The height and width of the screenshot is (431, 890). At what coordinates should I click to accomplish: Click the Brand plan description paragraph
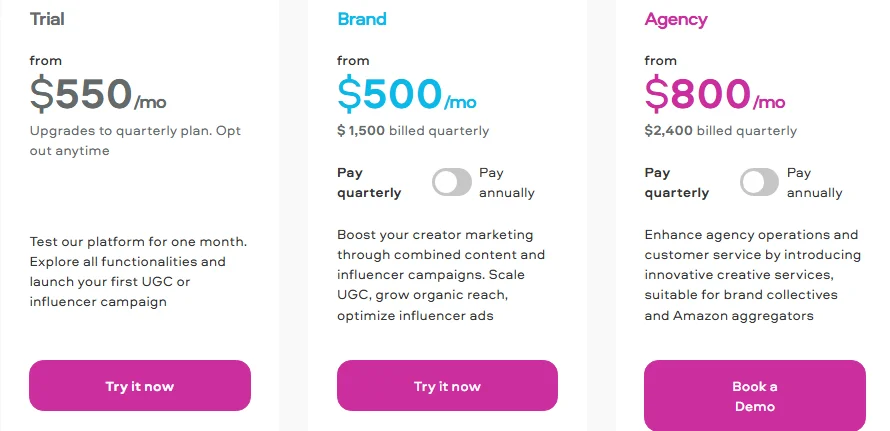coord(441,275)
